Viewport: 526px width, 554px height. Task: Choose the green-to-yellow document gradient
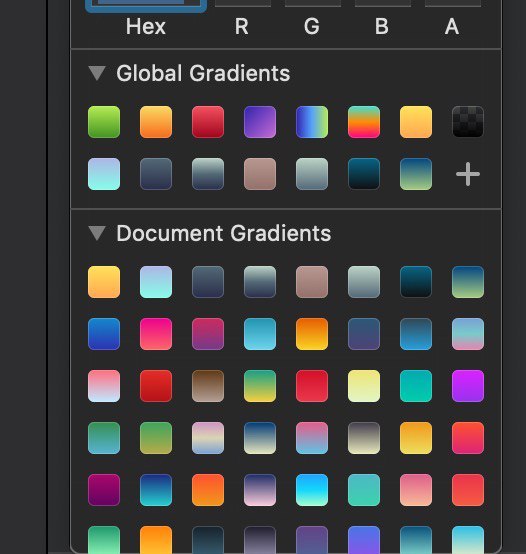(260, 386)
